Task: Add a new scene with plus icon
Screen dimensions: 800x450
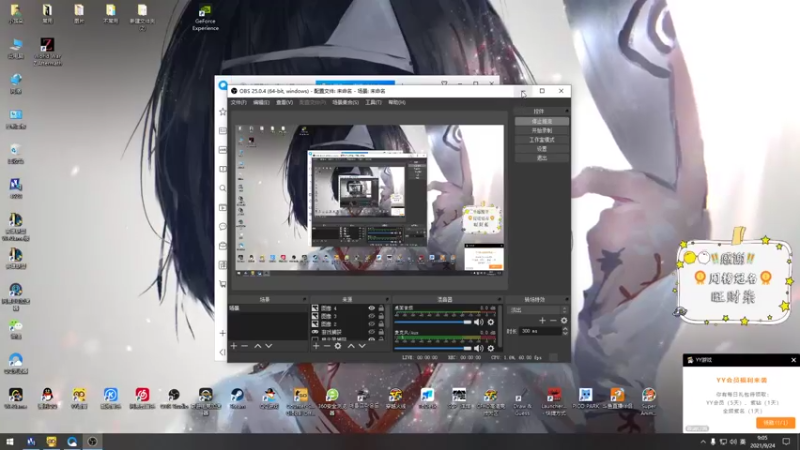Action: (x=234, y=346)
